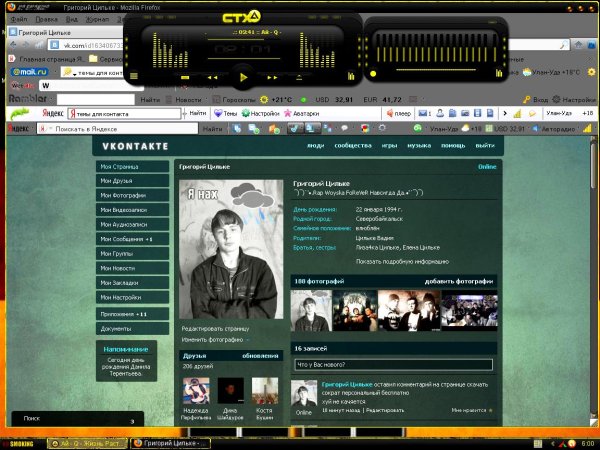Start playback with the player's play button
Viewport: 600px width, 450px height.
coord(243,78)
